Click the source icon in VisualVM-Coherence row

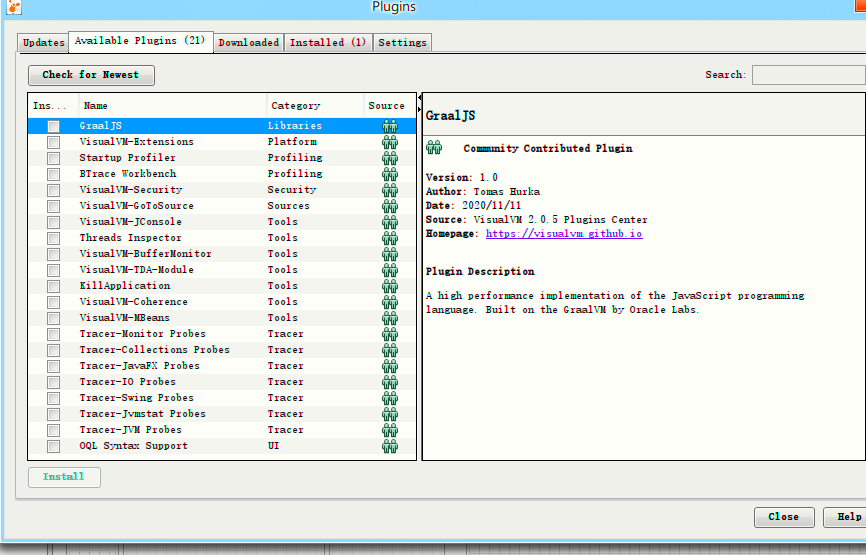pos(390,302)
